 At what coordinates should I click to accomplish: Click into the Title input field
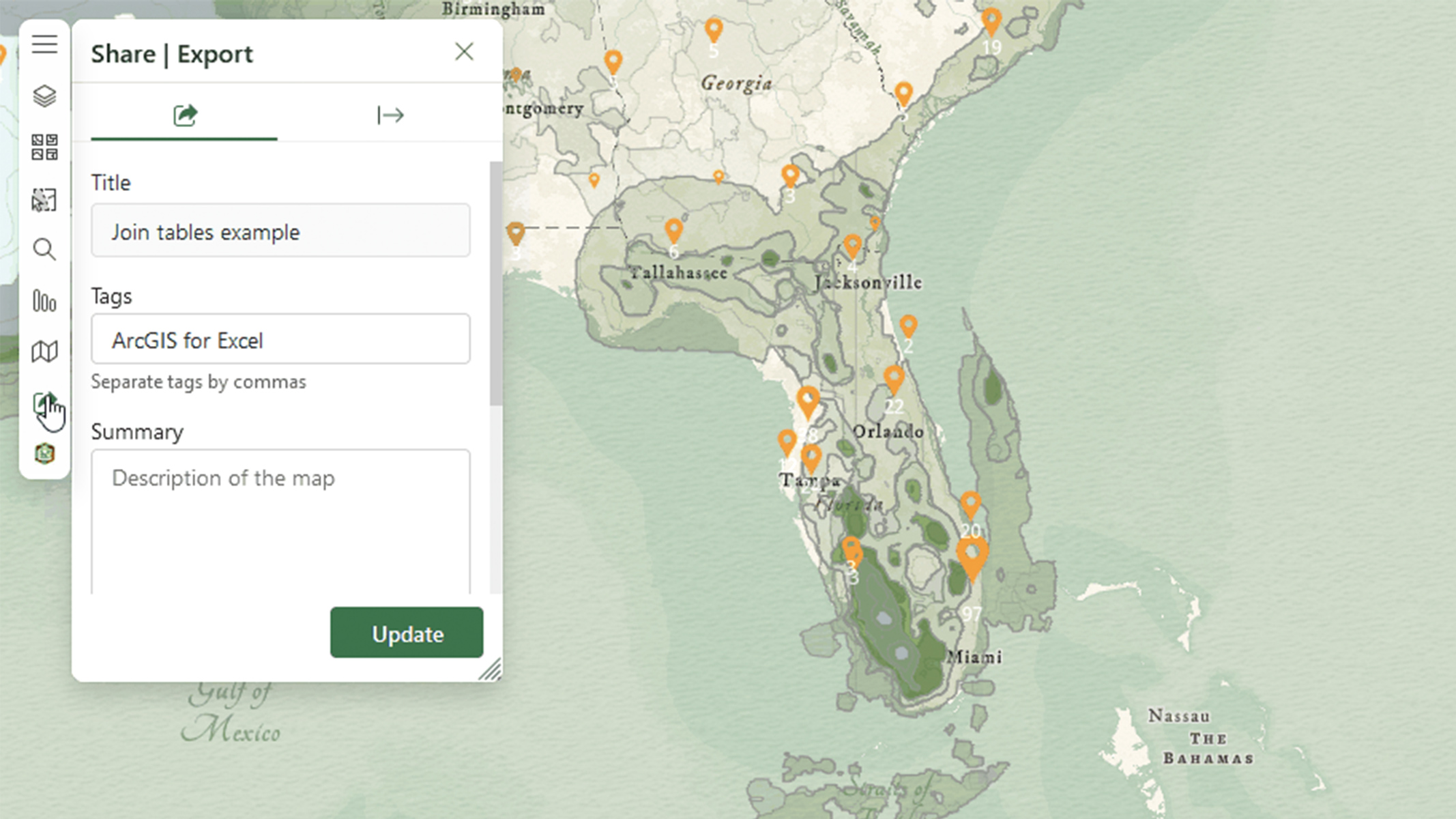tap(280, 231)
